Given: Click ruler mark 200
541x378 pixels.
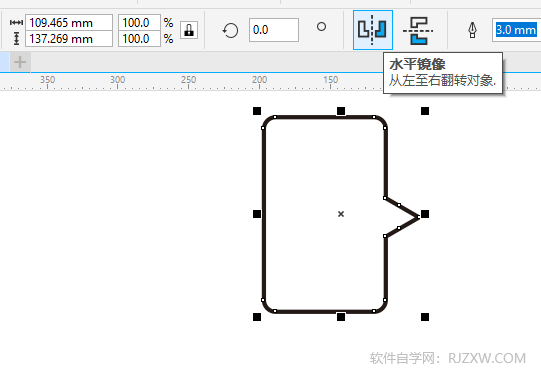Looking at the screenshot, I should coord(259,80).
